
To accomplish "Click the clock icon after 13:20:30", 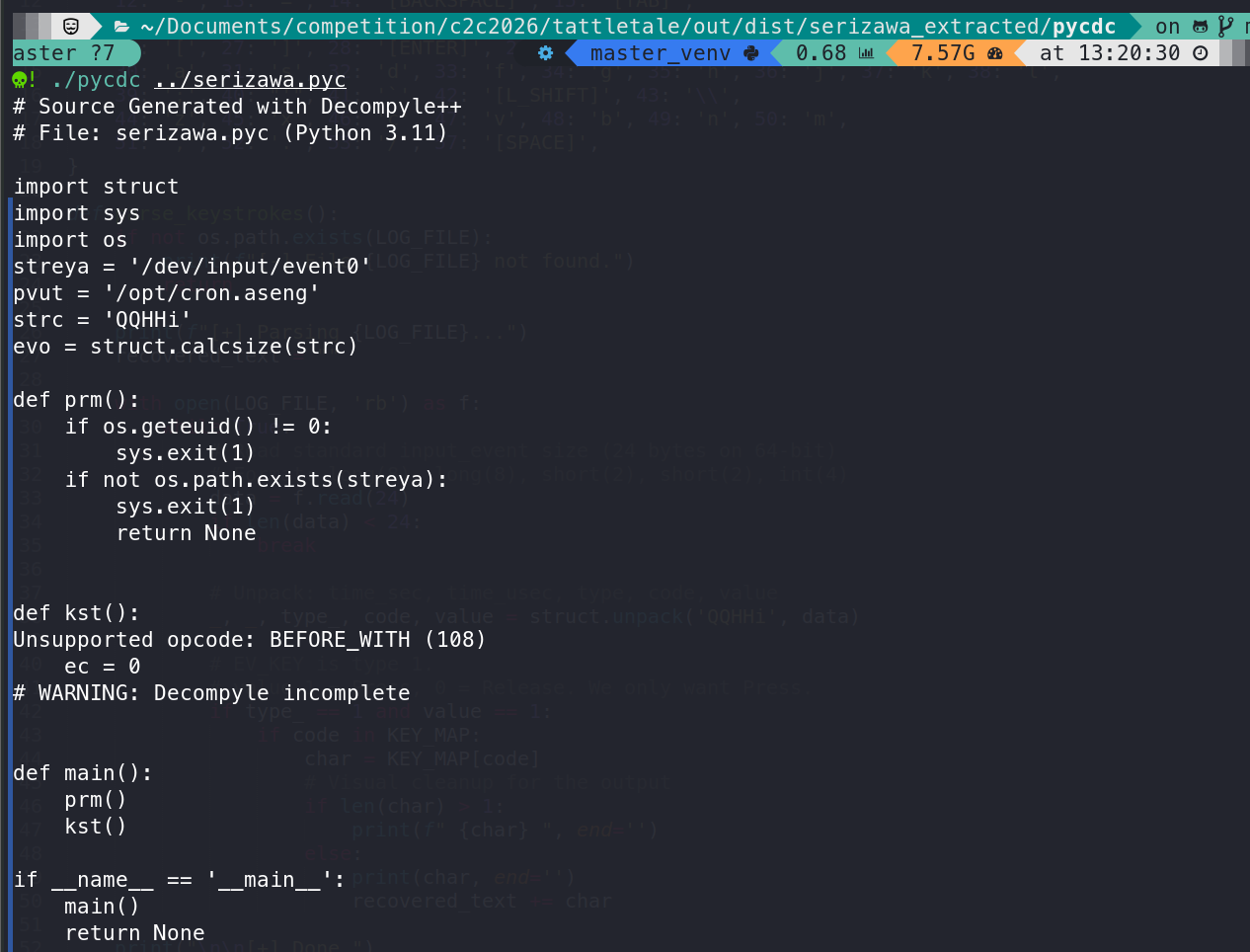I will (1201, 53).
